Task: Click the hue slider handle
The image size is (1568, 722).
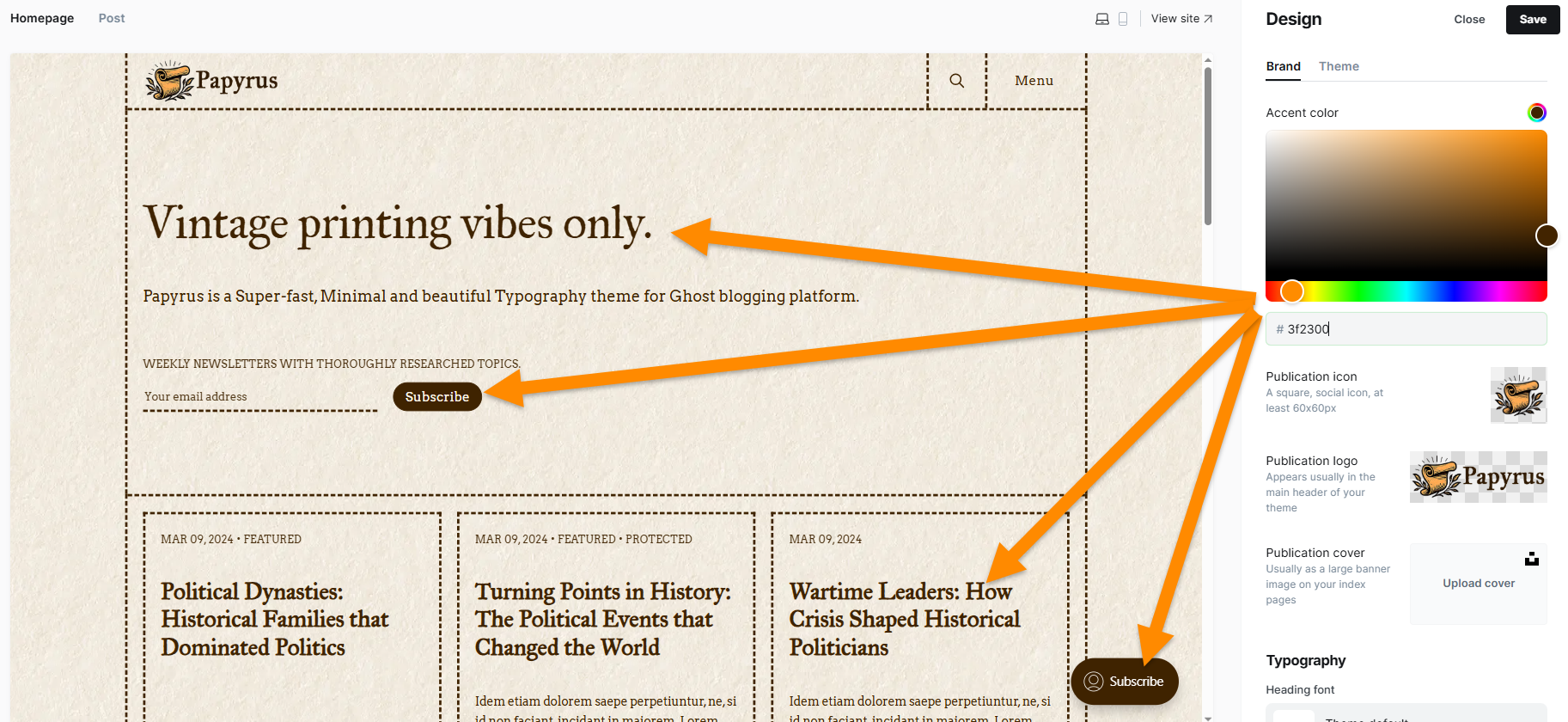Action: coord(1292,291)
